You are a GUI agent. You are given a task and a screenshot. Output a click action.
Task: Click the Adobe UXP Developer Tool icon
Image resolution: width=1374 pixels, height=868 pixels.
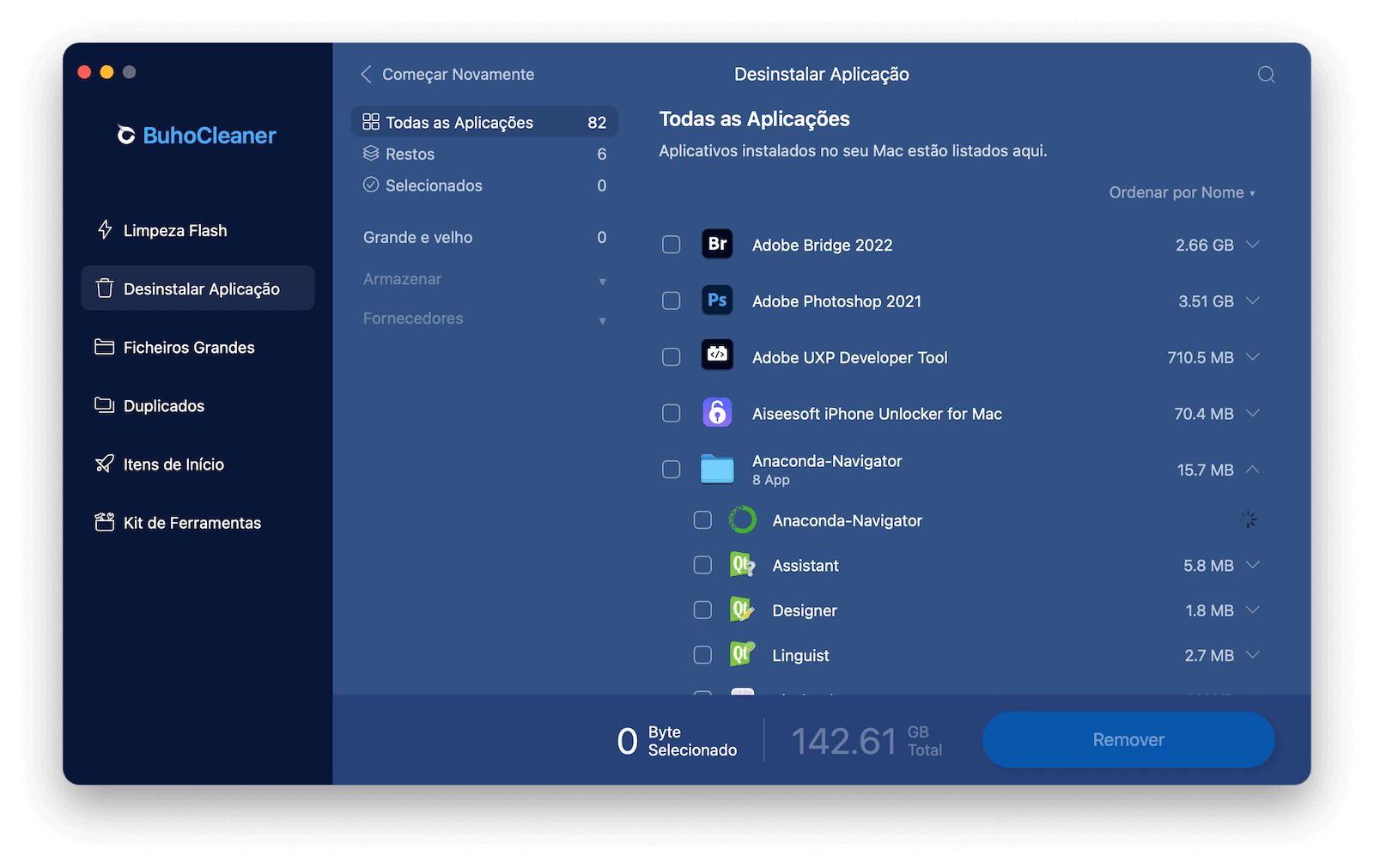[717, 354]
